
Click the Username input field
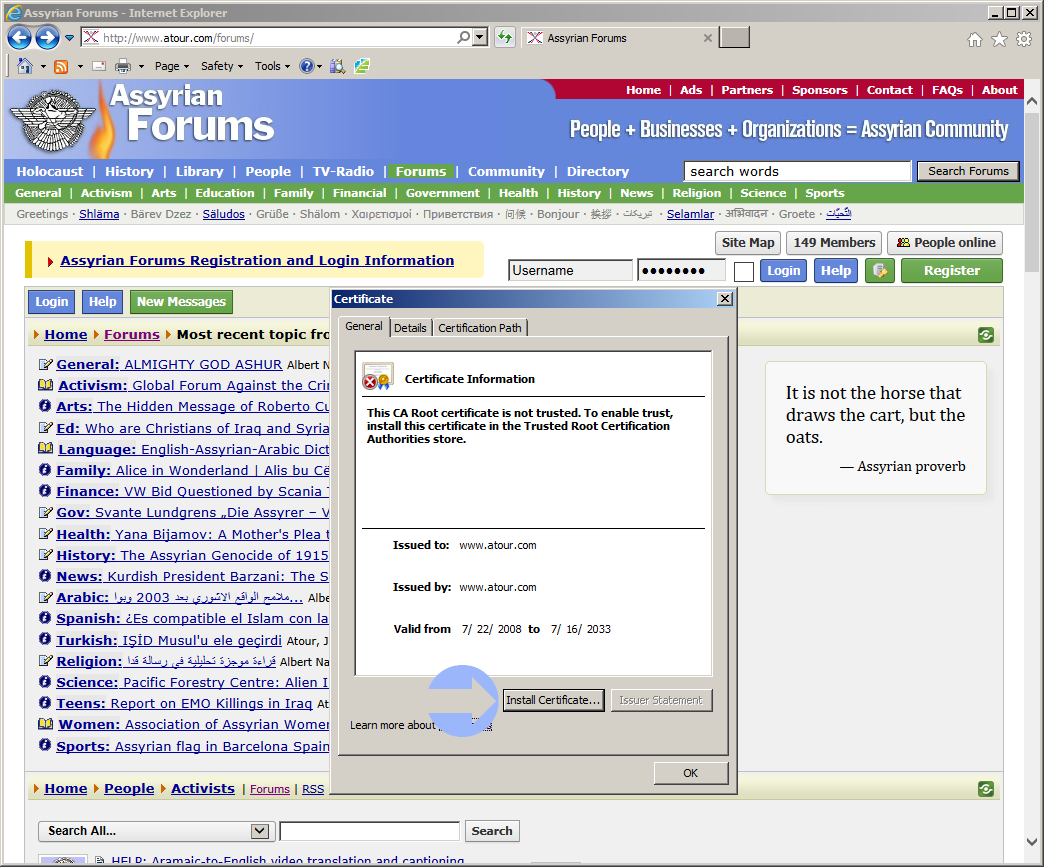tap(570, 270)
